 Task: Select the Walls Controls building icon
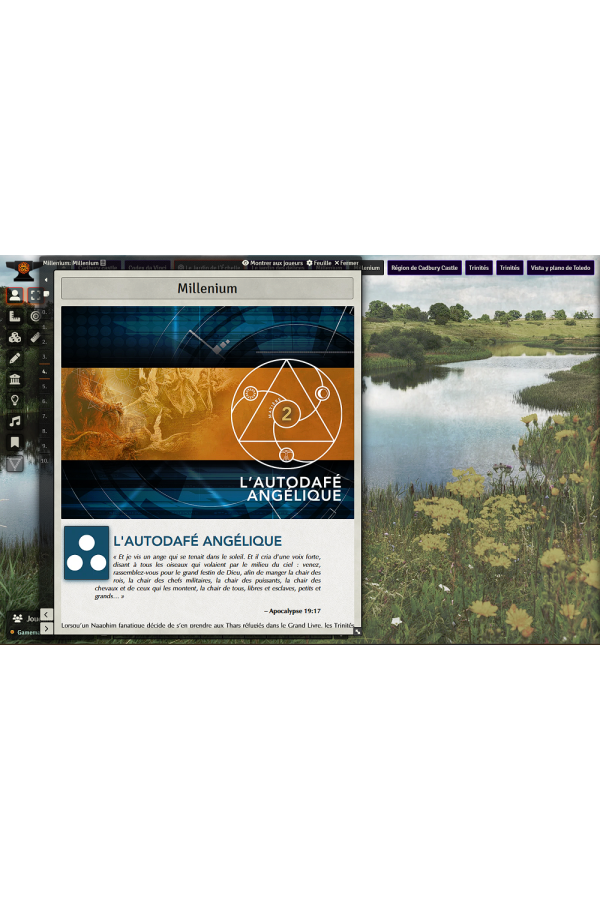pyautogui.click(x=15, y=379)
